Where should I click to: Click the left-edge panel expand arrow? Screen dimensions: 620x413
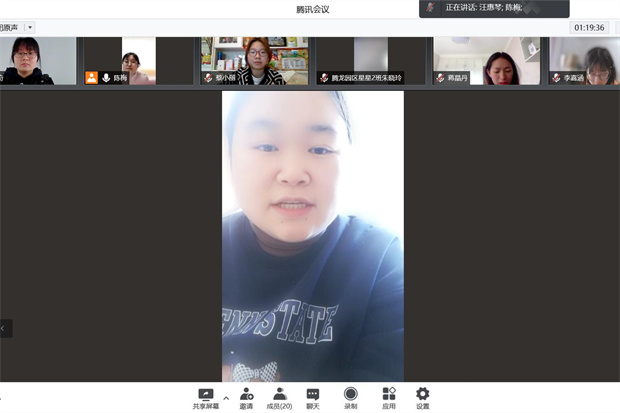6,328
